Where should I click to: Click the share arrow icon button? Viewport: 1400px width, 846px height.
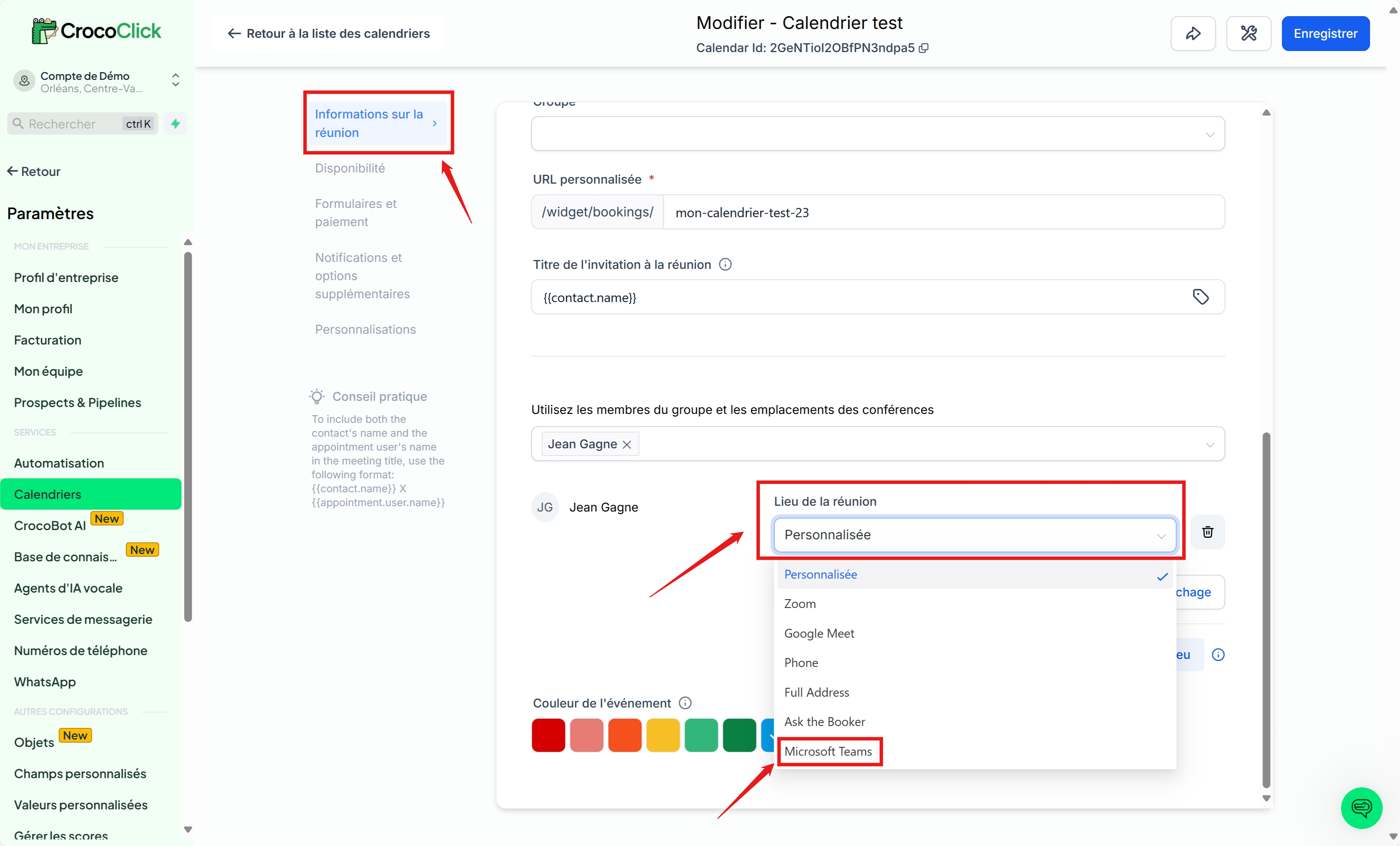pyautogui.click(x=1193, y=34)
